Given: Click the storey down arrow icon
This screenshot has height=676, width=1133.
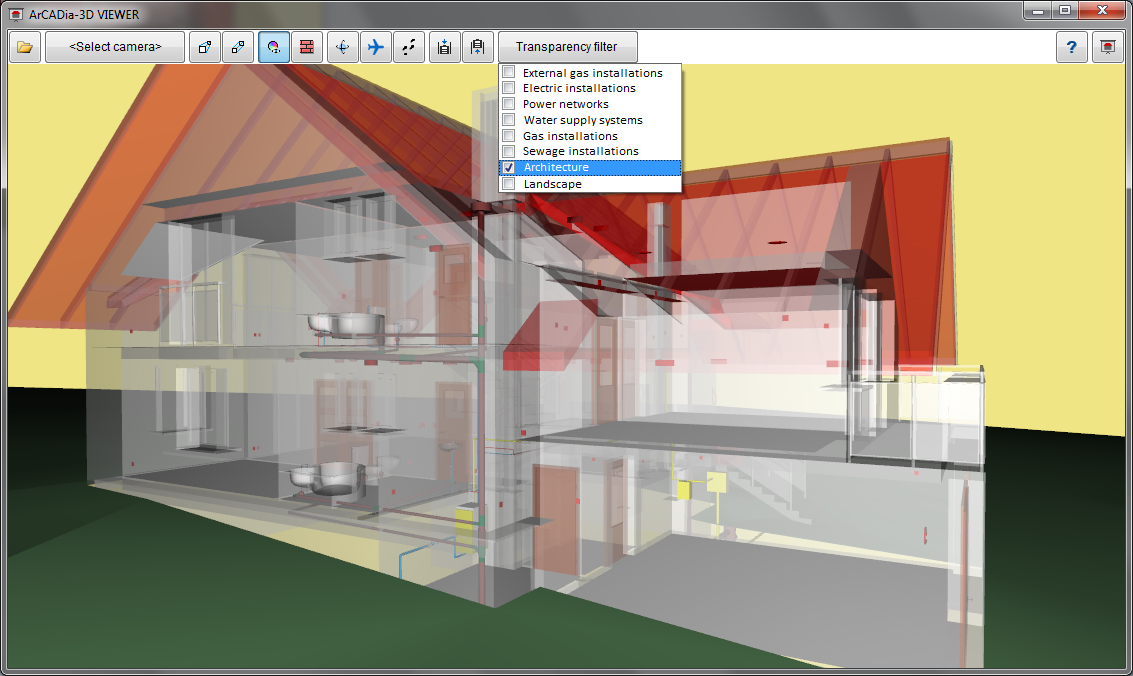Looking at the screenshot, I should [445, 47].
